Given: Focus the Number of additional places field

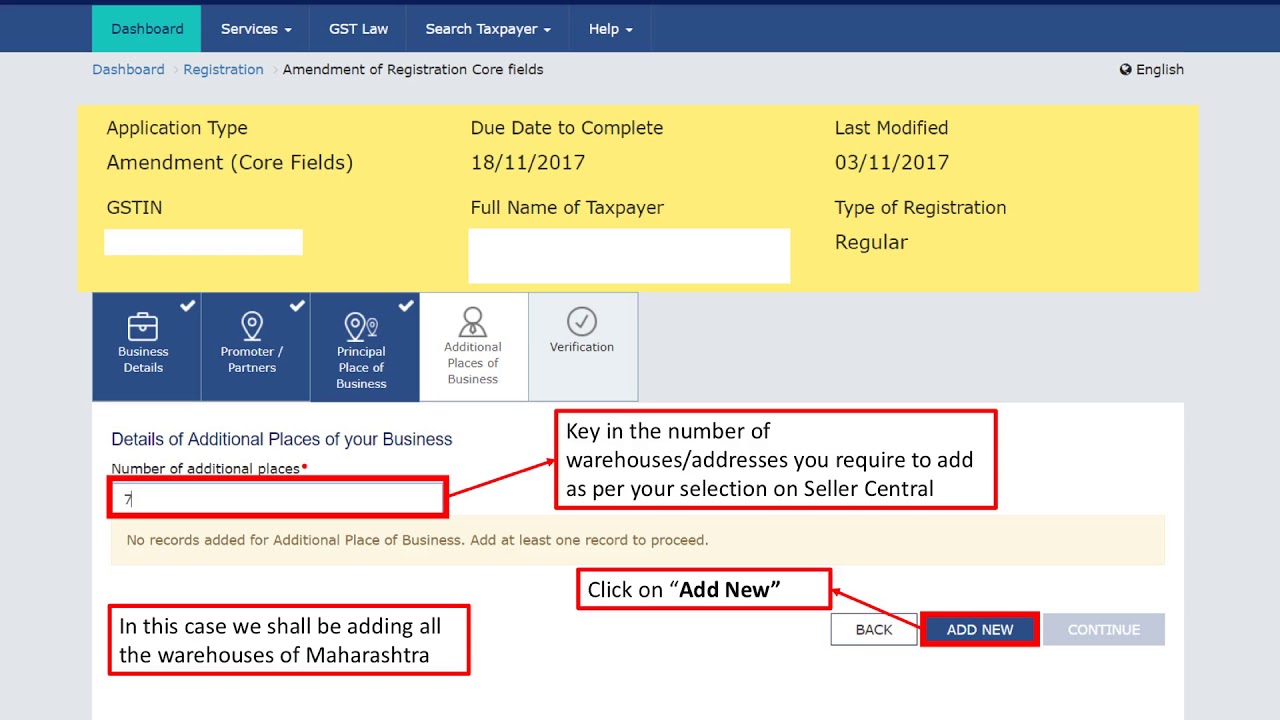Looking at the screenshot, I should [x=278, y=498].
